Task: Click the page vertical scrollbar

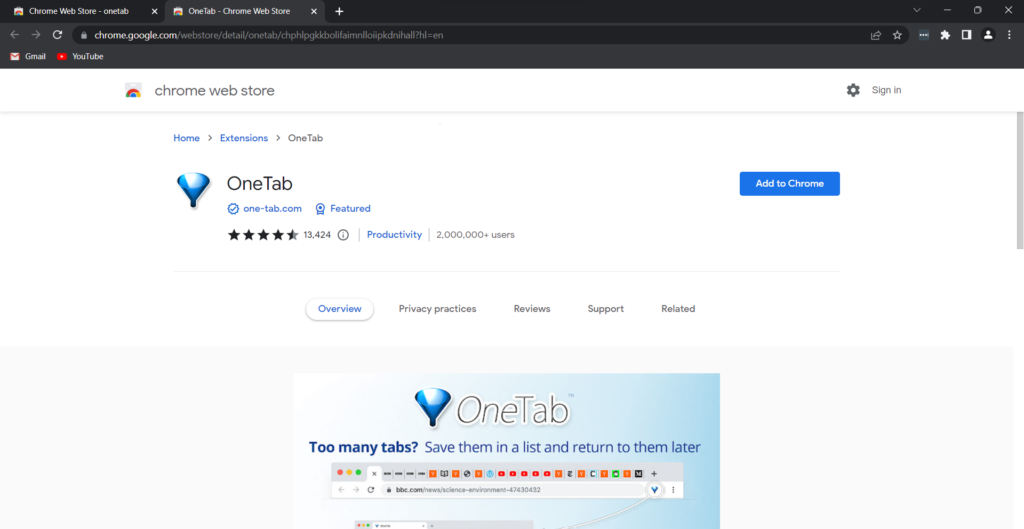Action: coord(1019,180)
